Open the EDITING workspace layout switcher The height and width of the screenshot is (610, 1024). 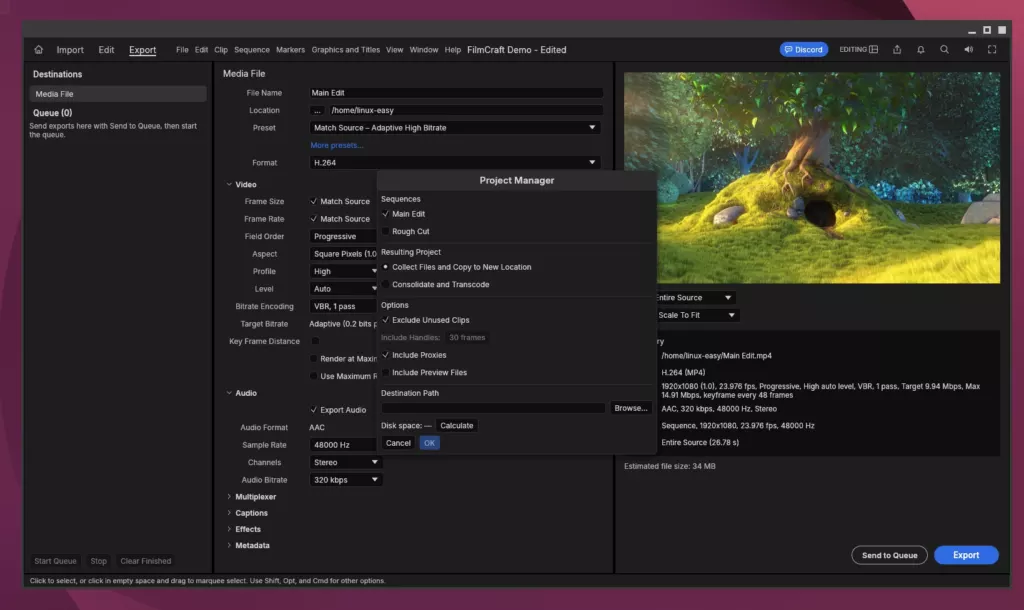(858, 50)
